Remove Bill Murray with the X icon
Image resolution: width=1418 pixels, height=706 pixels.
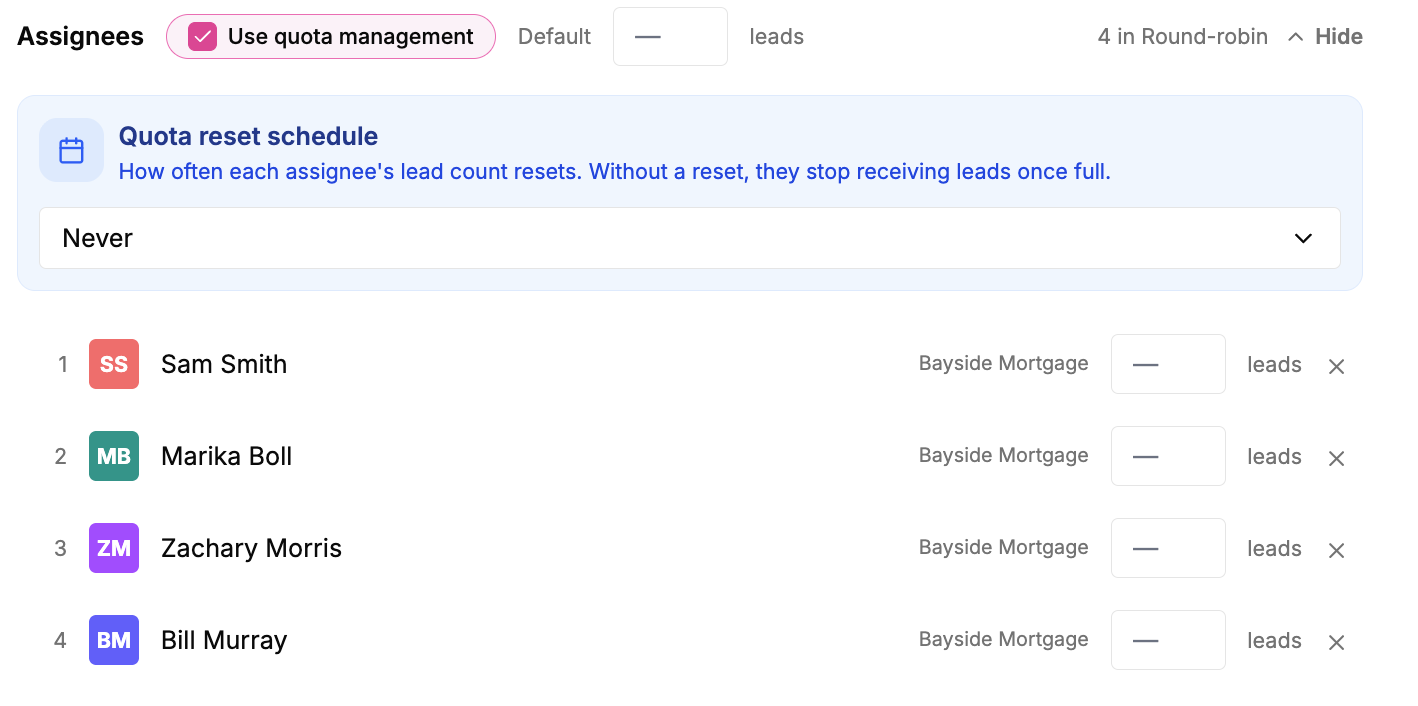pyautogui.click(x=1336, y=642)
